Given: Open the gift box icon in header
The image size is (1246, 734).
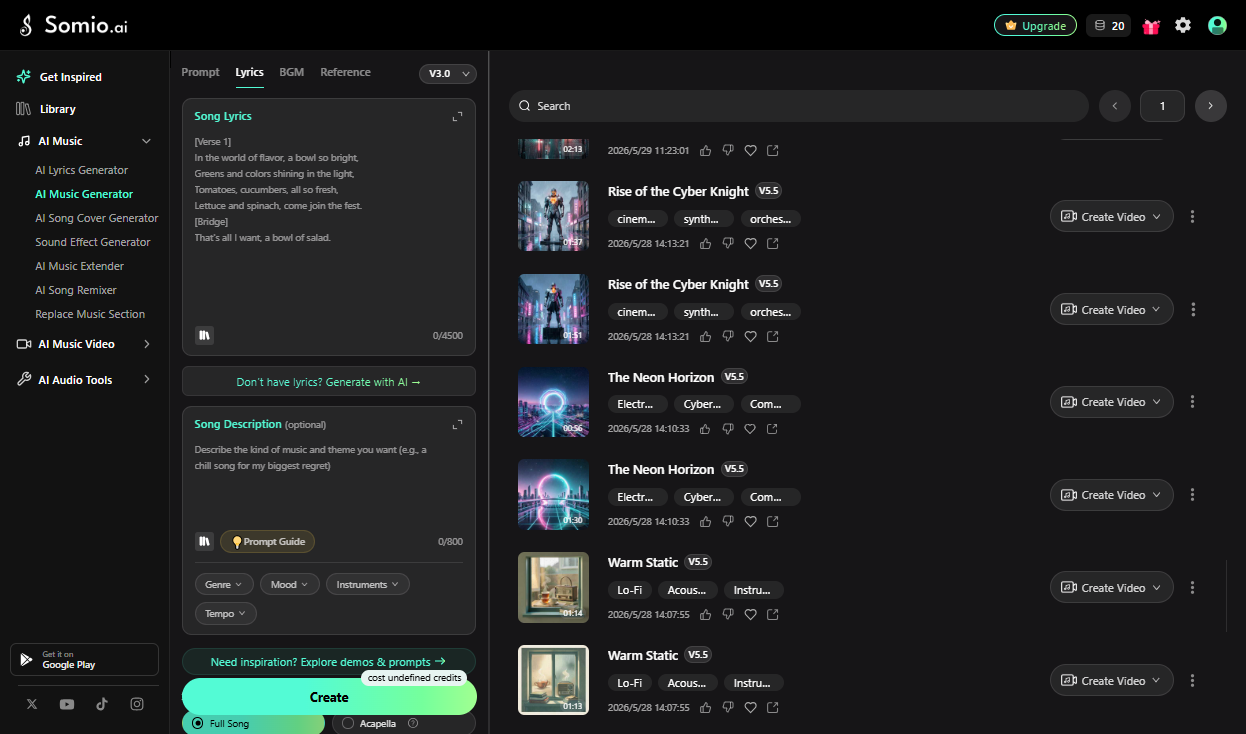Looking at the screenshot, I should pyautogui.click(x=1151, y=26).
